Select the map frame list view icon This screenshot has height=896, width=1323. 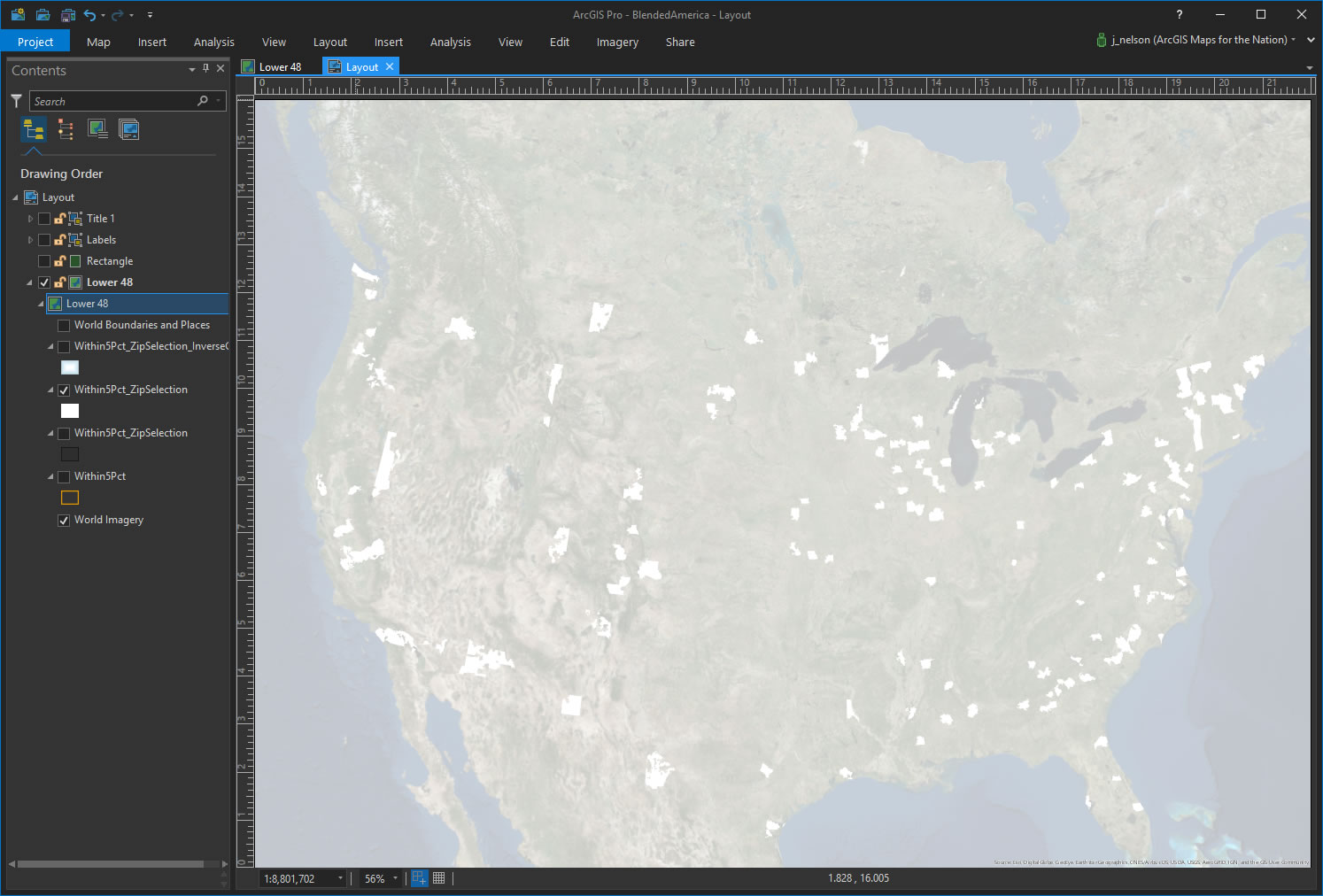[x=97, y=130]
